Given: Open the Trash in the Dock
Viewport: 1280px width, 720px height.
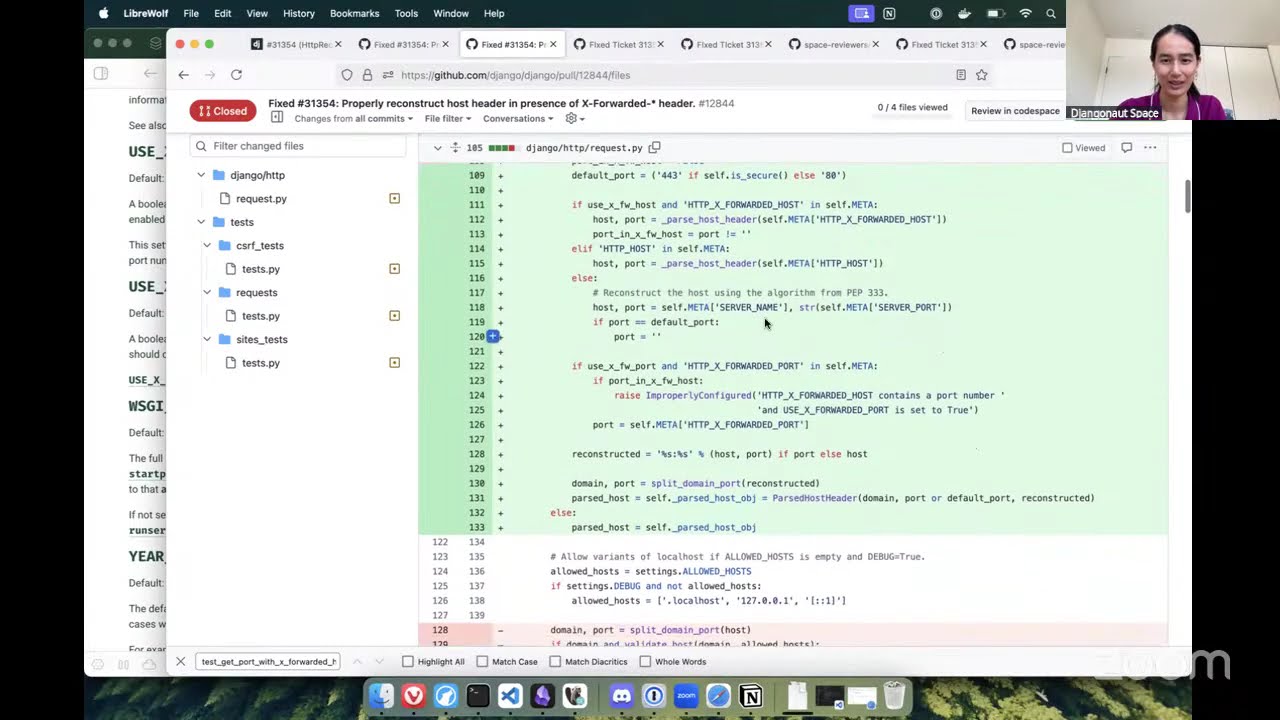Looking at the screenshot, I should coord(894,695).
